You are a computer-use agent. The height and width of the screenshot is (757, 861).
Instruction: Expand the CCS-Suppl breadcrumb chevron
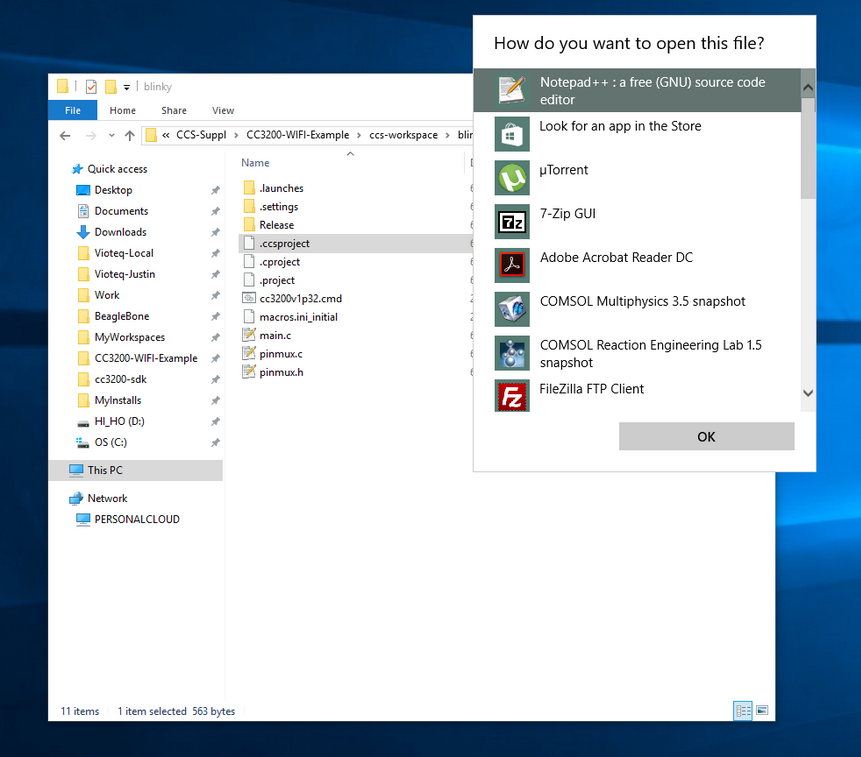pyautogui.click(x=236, y=135)
